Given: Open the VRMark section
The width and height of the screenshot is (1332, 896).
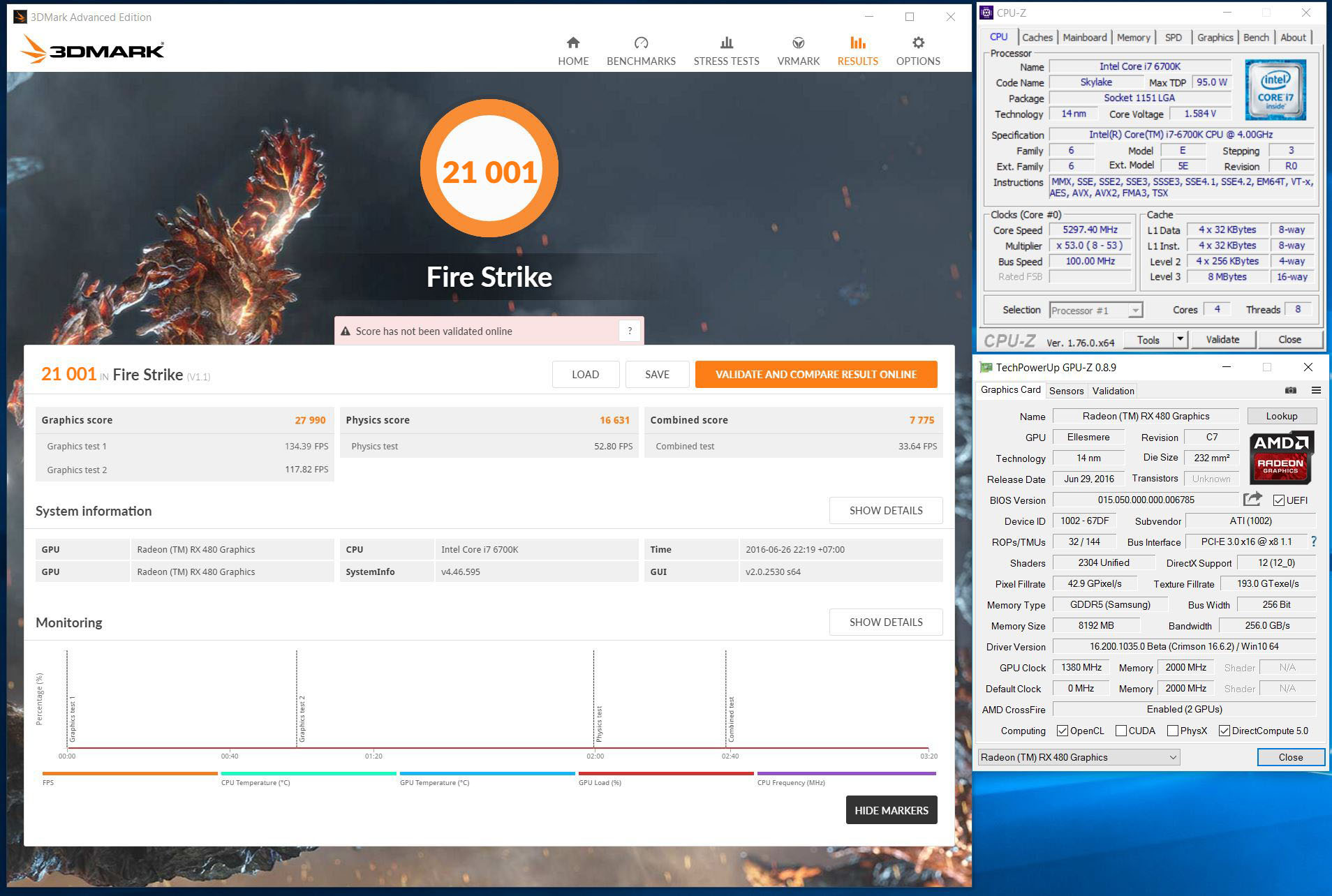Looking at the screenshot, I should [x=799, y=51].
